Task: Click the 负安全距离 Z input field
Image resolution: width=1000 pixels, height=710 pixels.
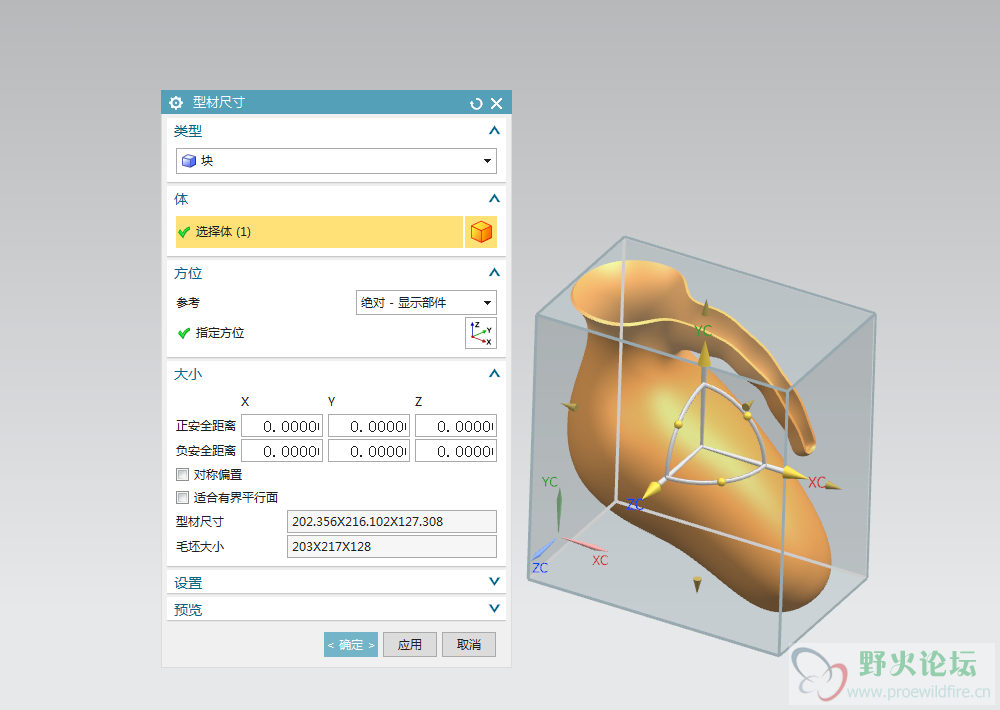Action: [x=456, y=451]
